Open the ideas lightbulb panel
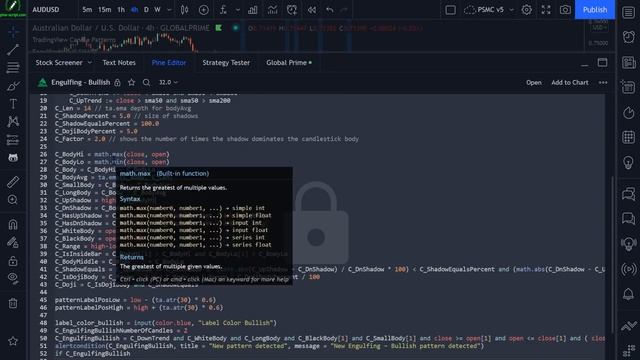Screen dimensions: 640x360 coord(629,162)
